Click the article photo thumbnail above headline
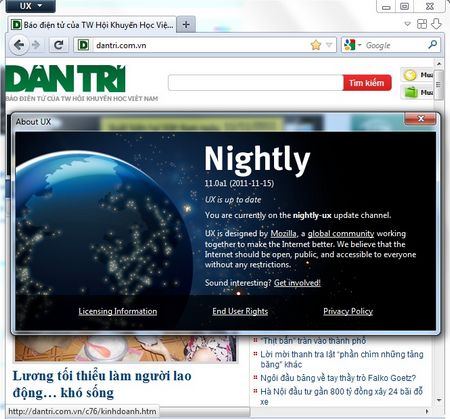Viewport: 450px width, 419px height. click(x=126, y=348)
